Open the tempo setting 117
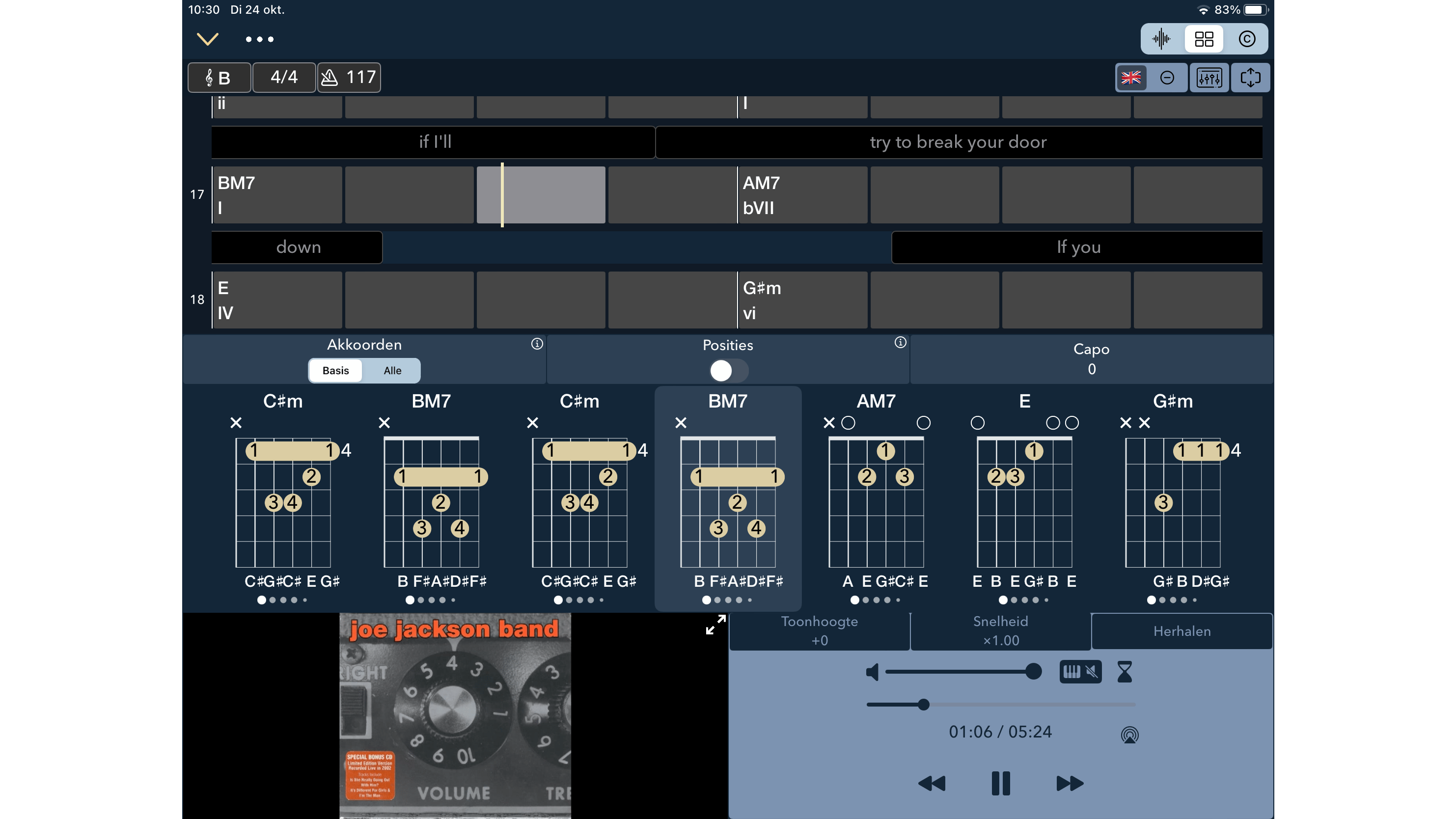 tap(349, 78)
